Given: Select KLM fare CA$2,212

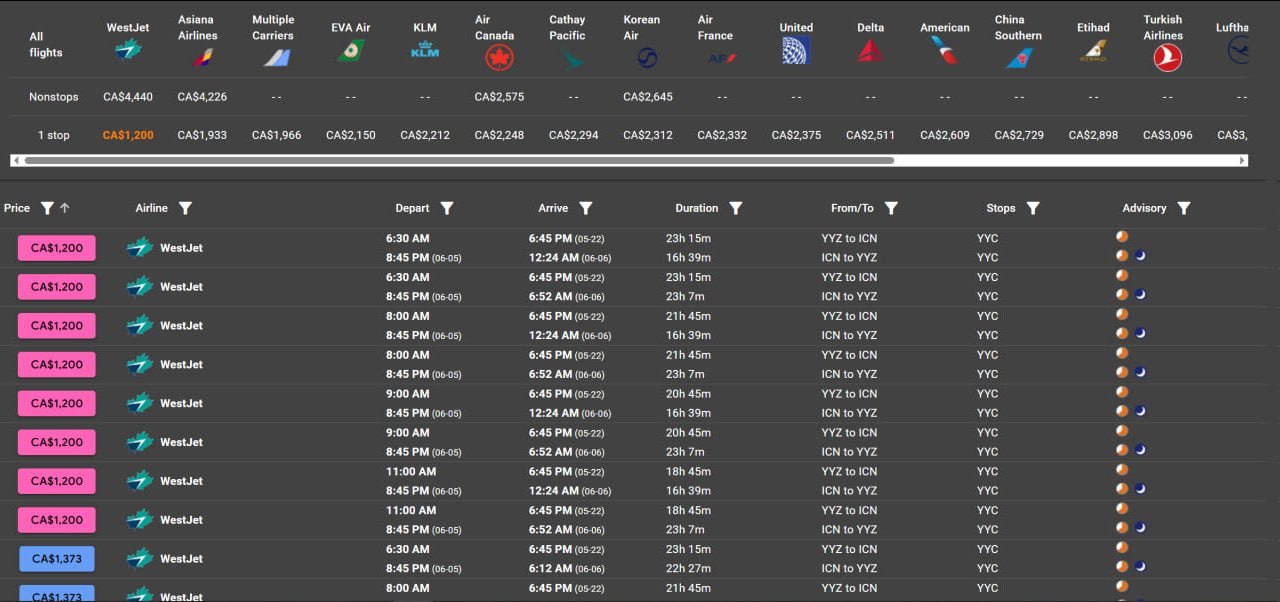Looking at the screenshot, I should coord(425,135).
